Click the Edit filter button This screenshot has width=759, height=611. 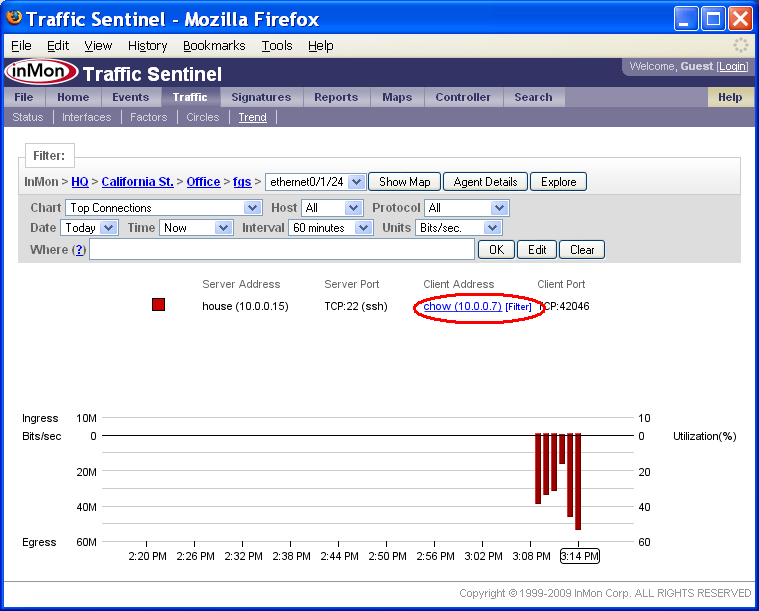tap(537, 250)
